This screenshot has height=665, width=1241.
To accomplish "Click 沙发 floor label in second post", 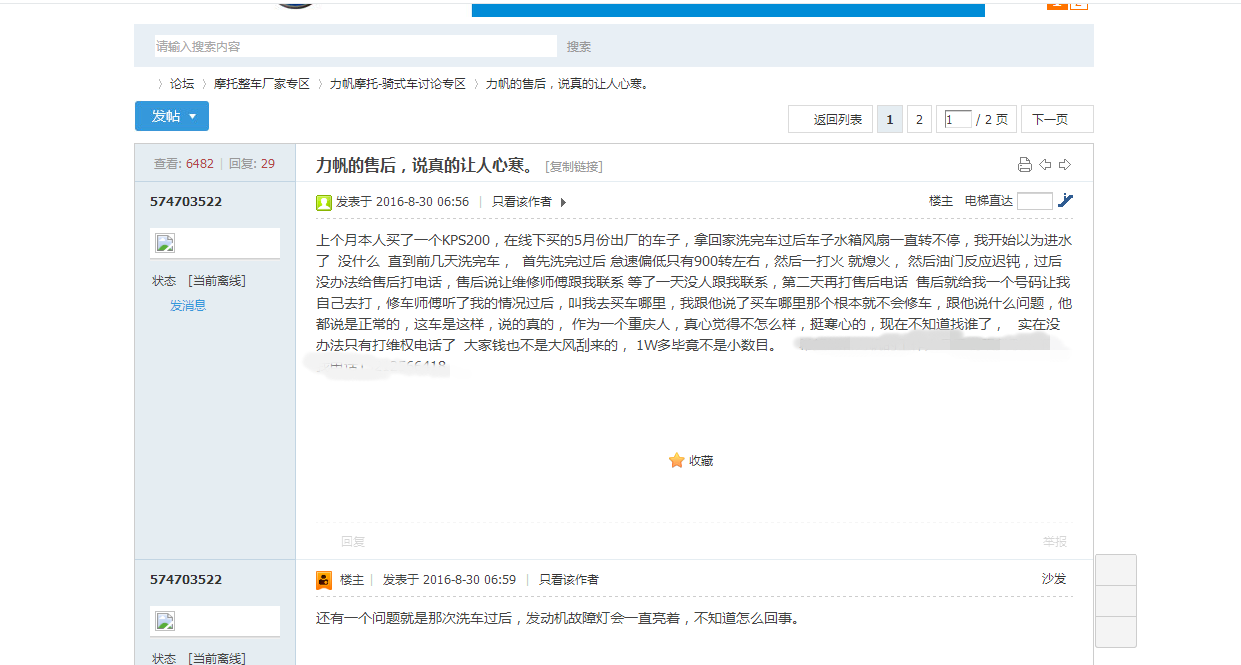I will click(1054, 579).
